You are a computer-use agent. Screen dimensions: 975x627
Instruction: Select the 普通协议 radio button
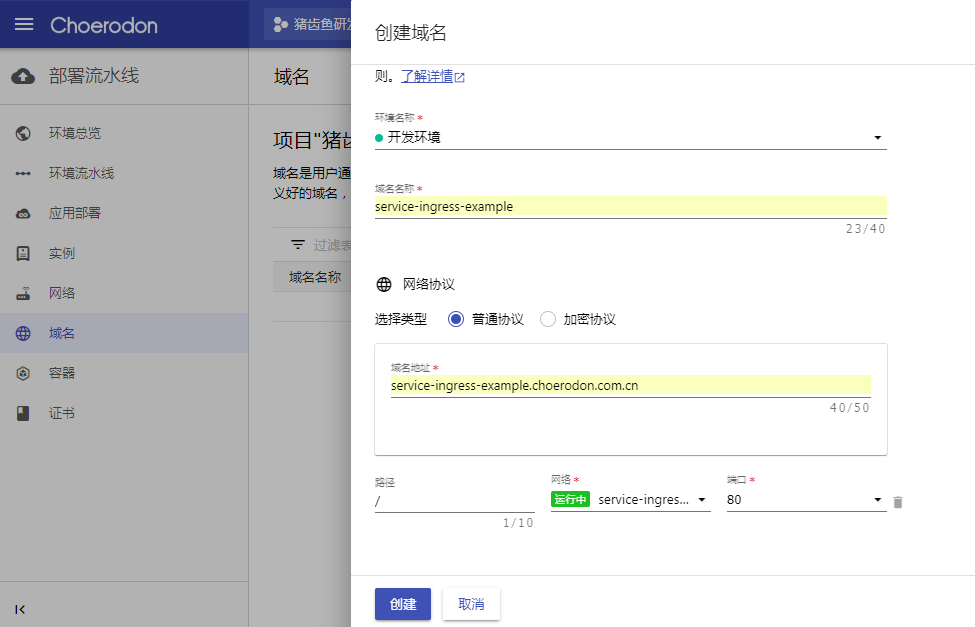pos(456,319)
